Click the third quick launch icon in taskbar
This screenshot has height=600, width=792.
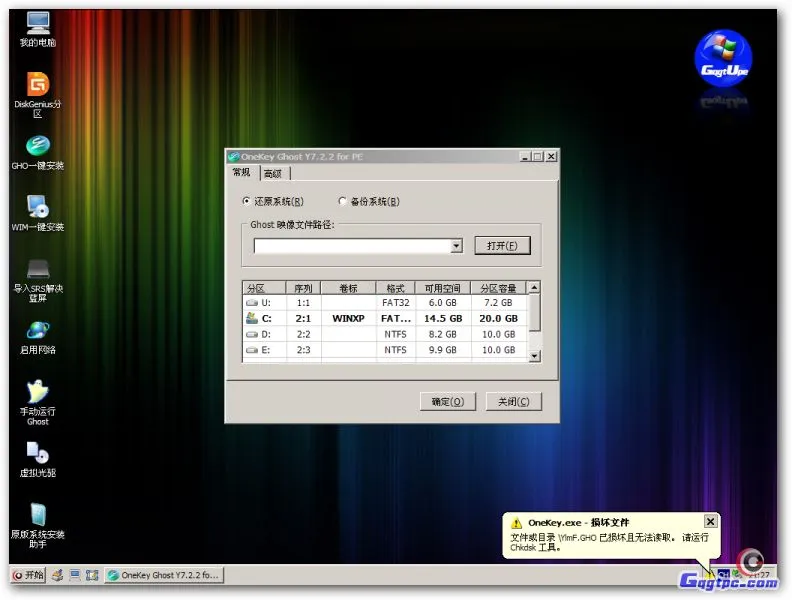tap(92, 575)
